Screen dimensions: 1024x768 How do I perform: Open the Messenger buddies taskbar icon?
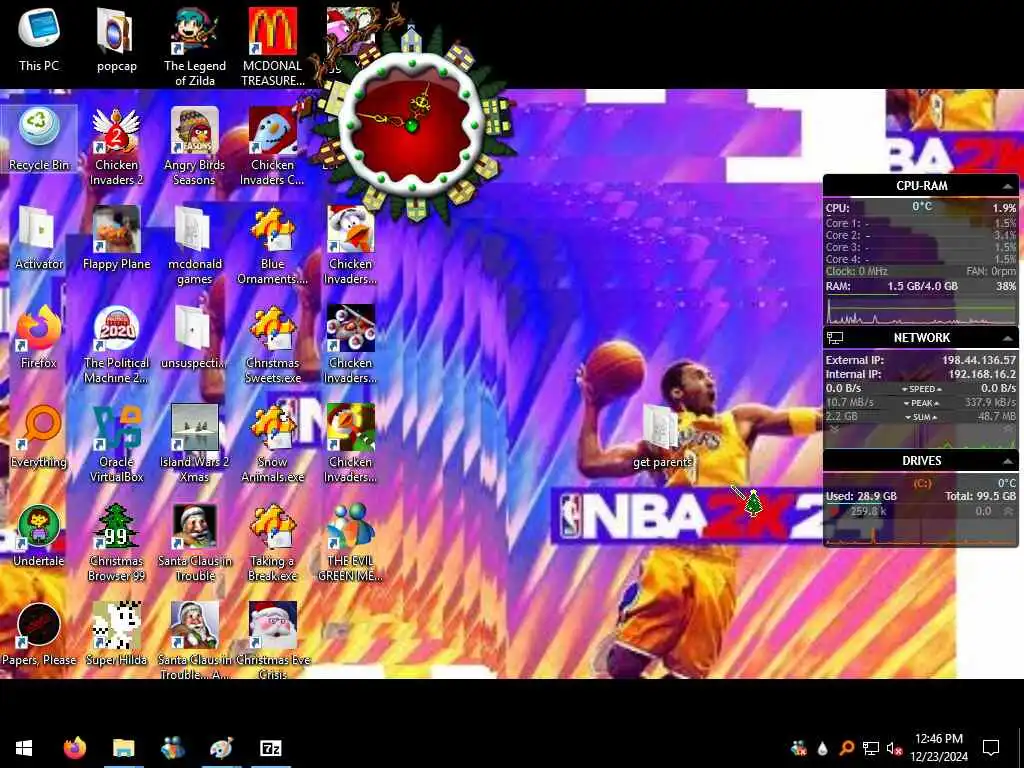click(172, 748)
